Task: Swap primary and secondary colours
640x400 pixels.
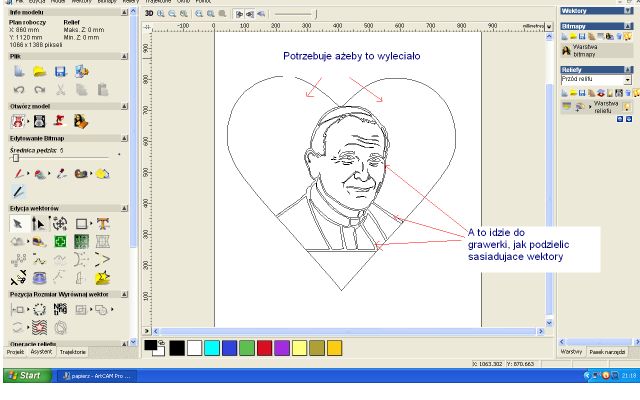Action: tap(162, 342)
